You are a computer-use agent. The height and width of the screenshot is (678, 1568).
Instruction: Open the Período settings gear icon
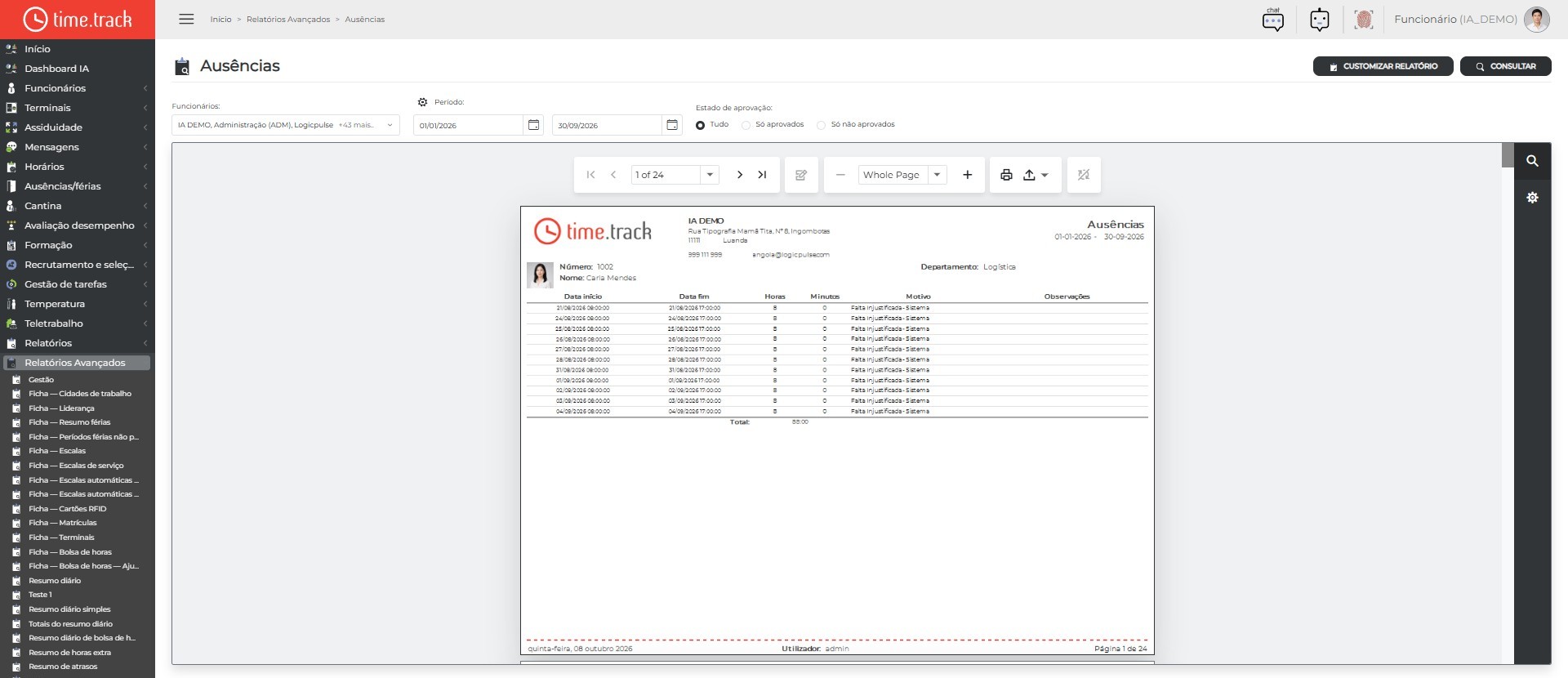422,102
